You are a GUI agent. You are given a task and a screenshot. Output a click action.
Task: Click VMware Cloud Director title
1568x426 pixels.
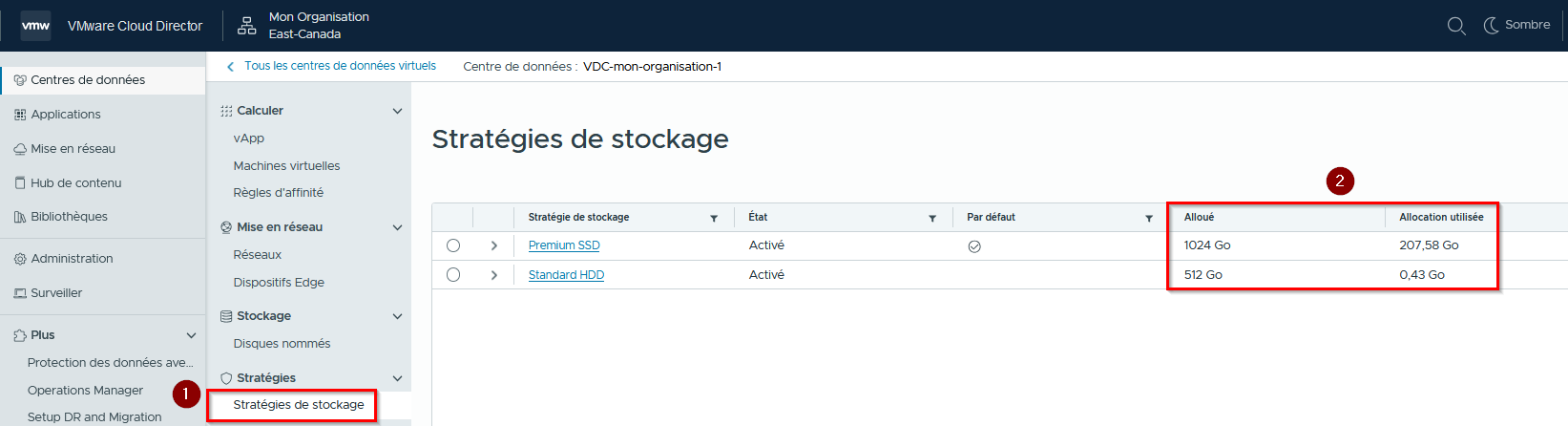point(135,26)
